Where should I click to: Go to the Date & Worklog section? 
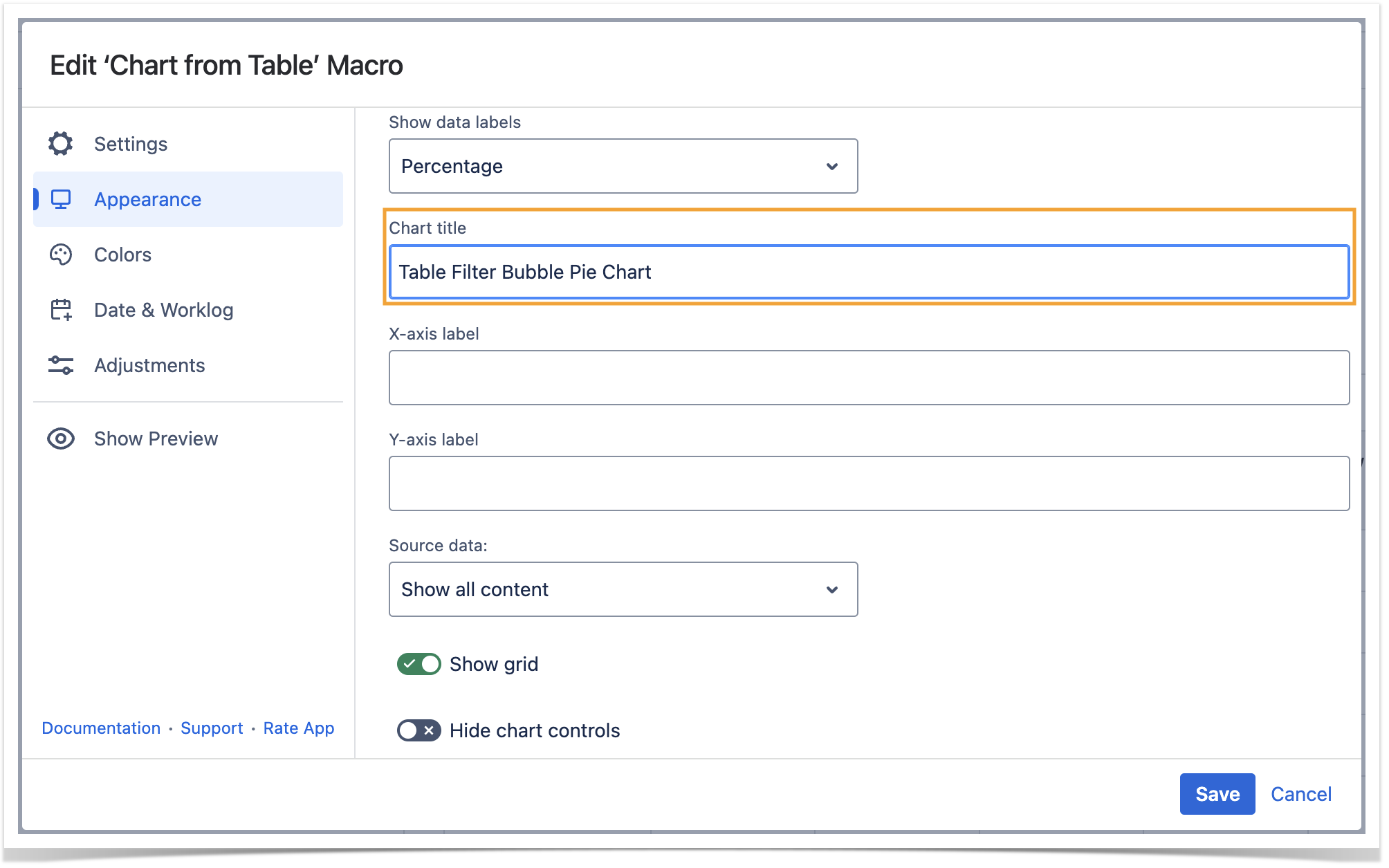click(x=163, y=310)
